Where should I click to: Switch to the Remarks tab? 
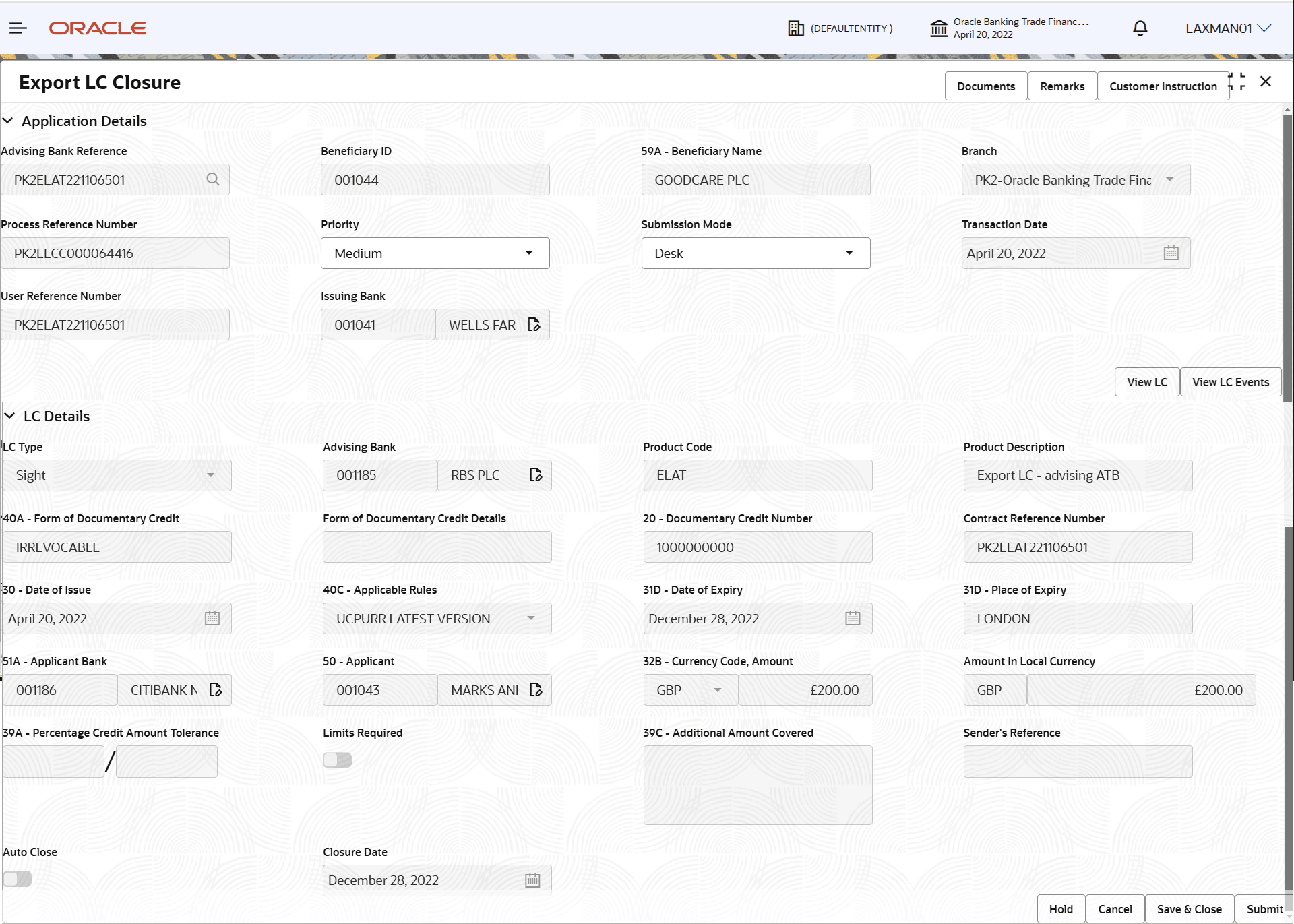pyautogui.click(x=1061, y=86)
